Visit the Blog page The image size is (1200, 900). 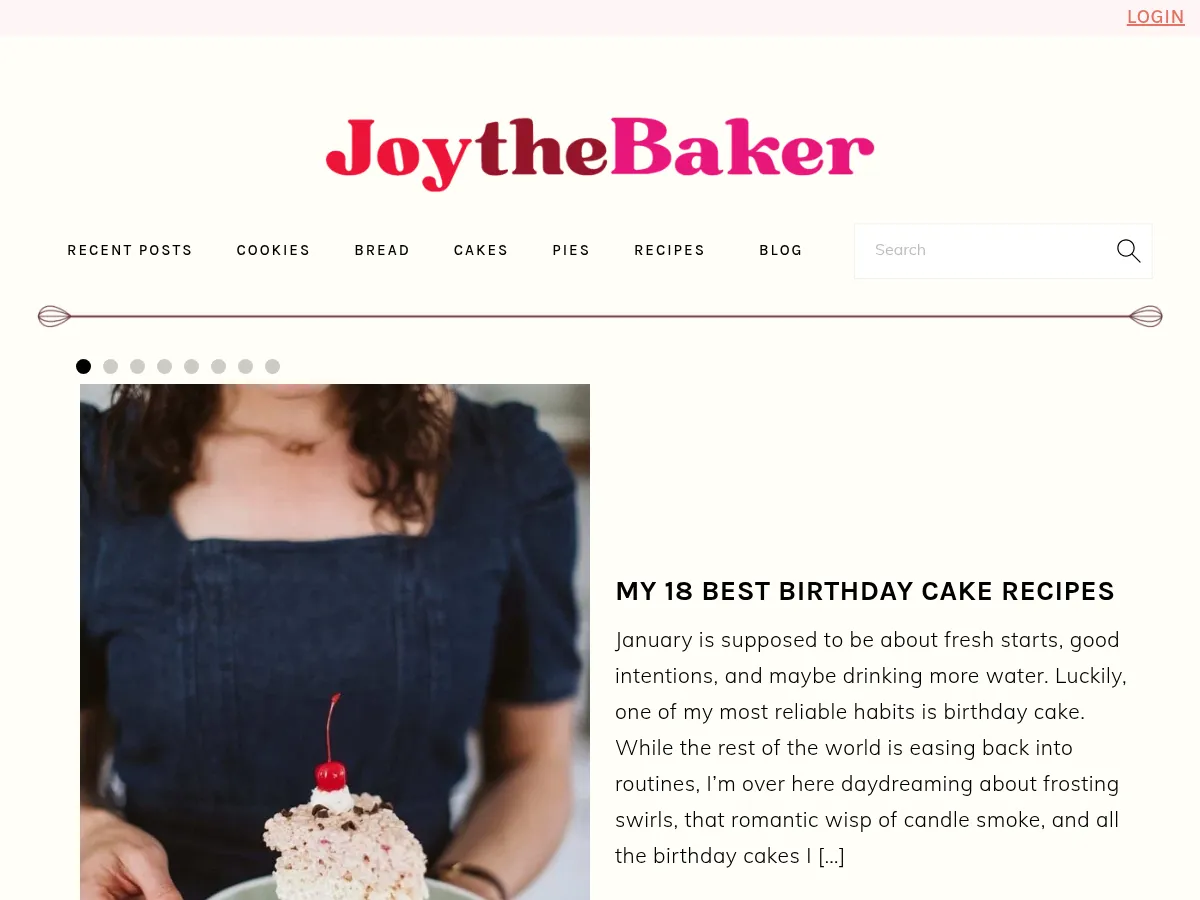[x=781, y=250]
